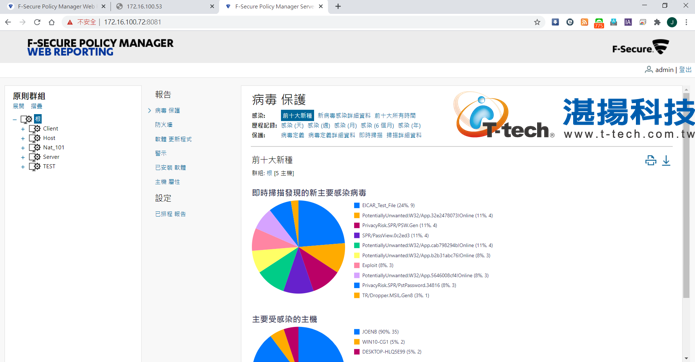The width and height of the screenshot is (695, 362).
Task: Bookmark page with the star icon
Action: [537, 22]
